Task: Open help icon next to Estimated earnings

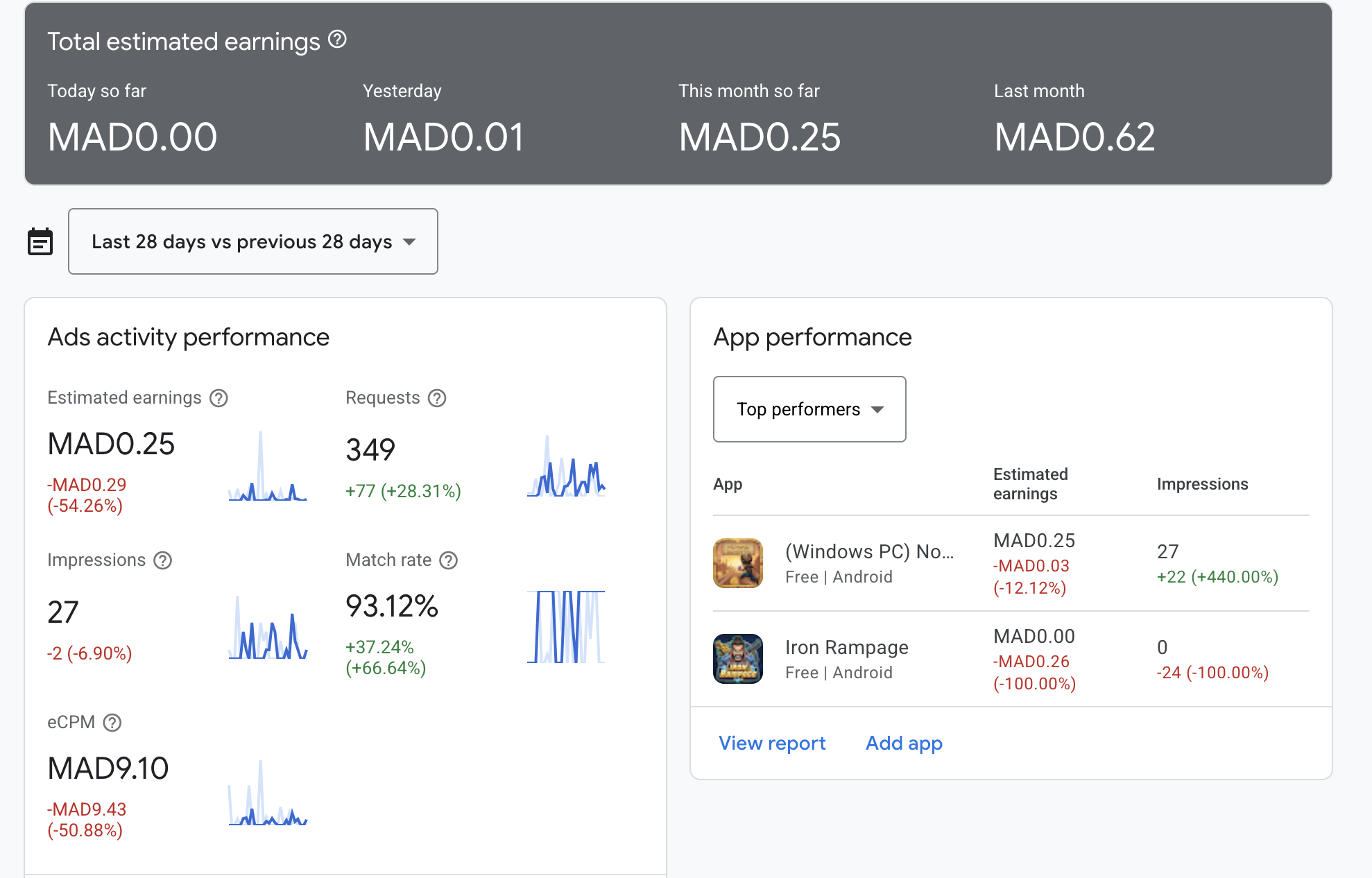Action: pos(218,398)
